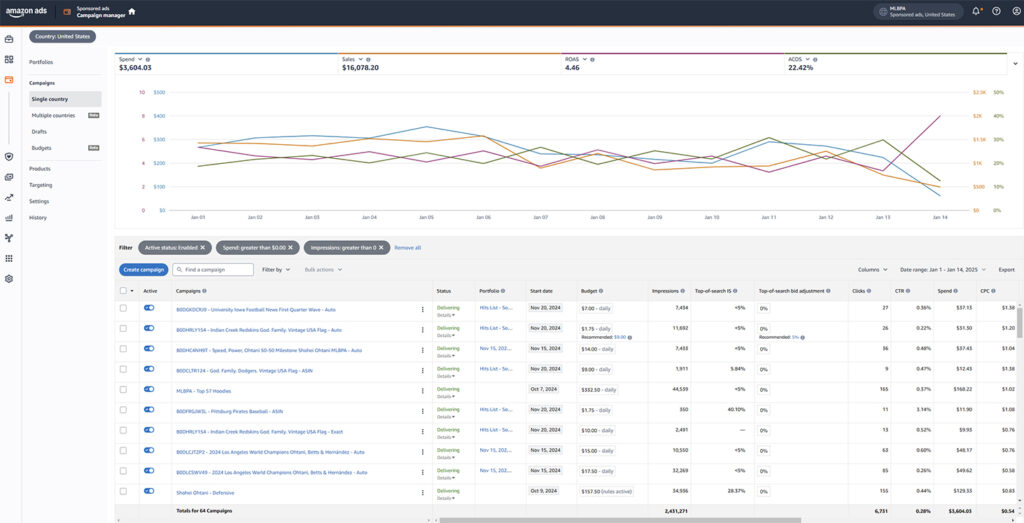The image size is (1024, 523).
Task: Show info icon beside Spend metric title
Action: tap(148, 59)
